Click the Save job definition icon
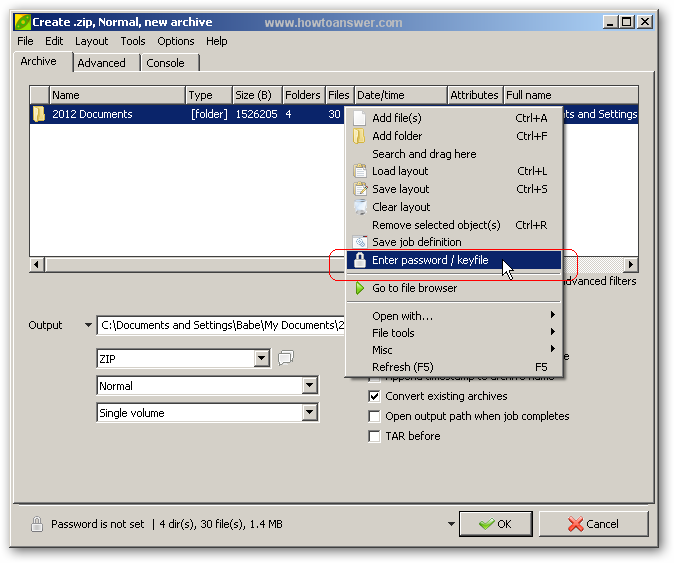674x563 pixels. coord(360,242)
